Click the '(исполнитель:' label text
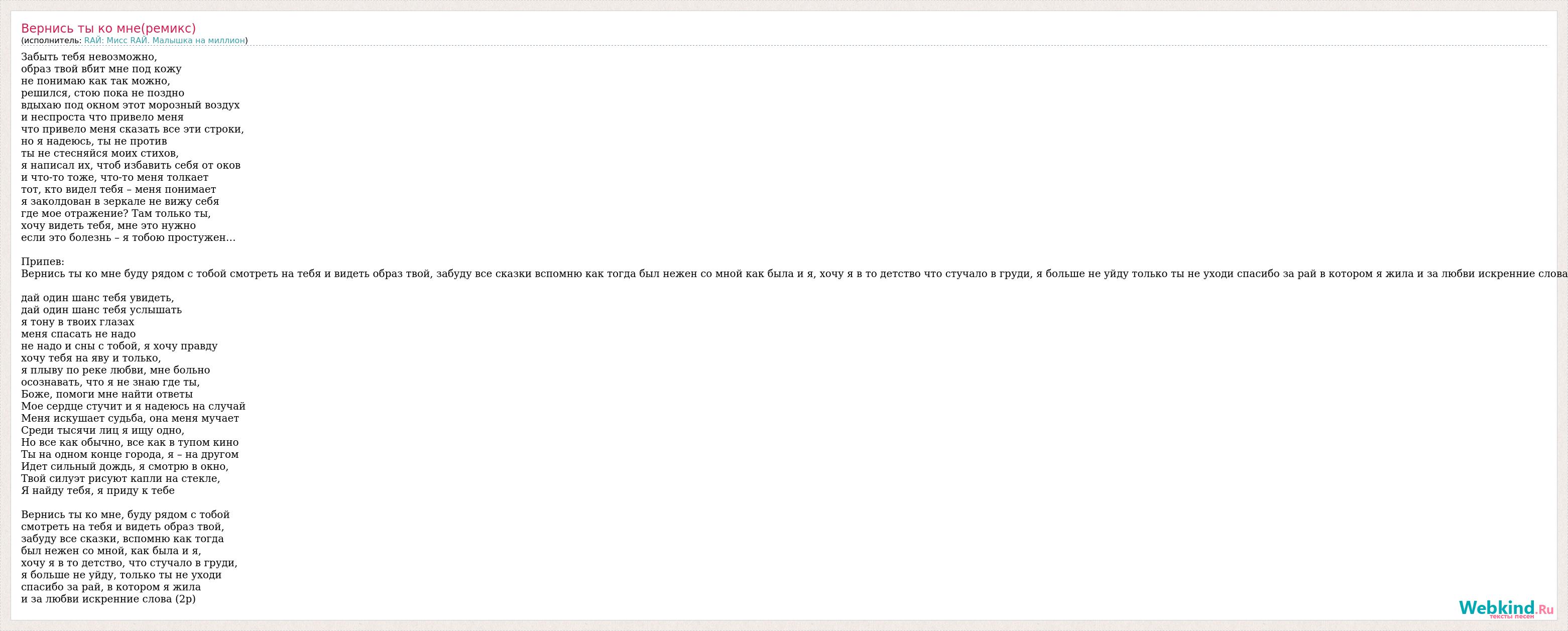Viewport: 1568px width, 631px height. pos(51,40)
